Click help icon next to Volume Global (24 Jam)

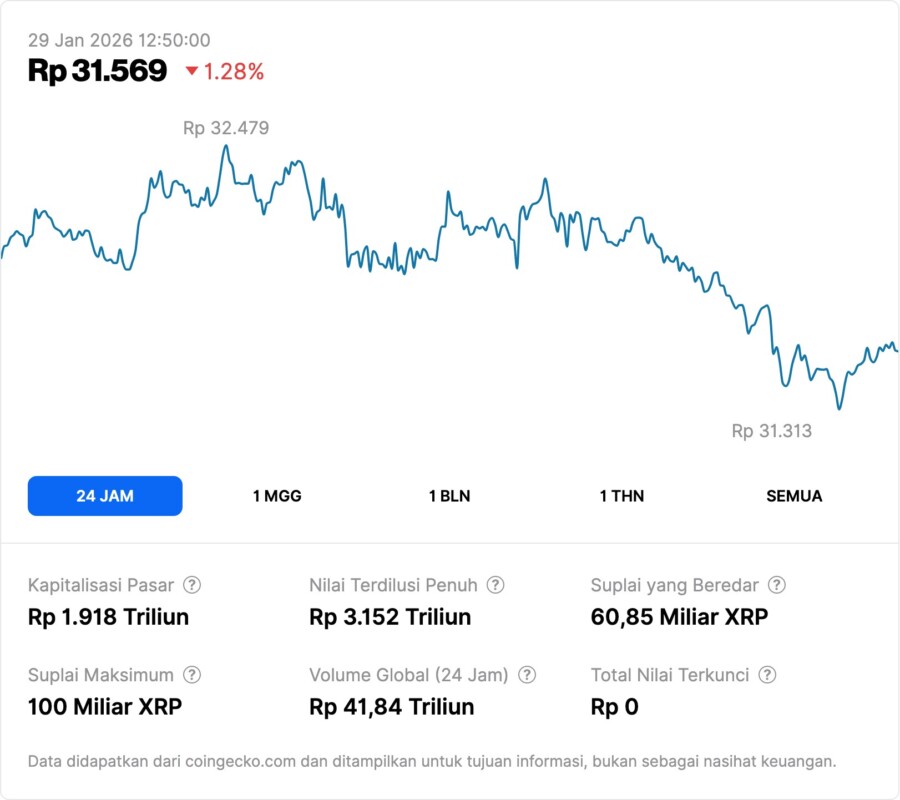[527, 675]
